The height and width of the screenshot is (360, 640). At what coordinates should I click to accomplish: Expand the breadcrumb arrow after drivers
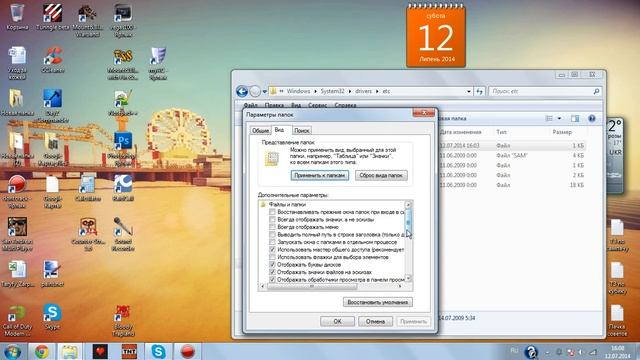click(377, 91)
